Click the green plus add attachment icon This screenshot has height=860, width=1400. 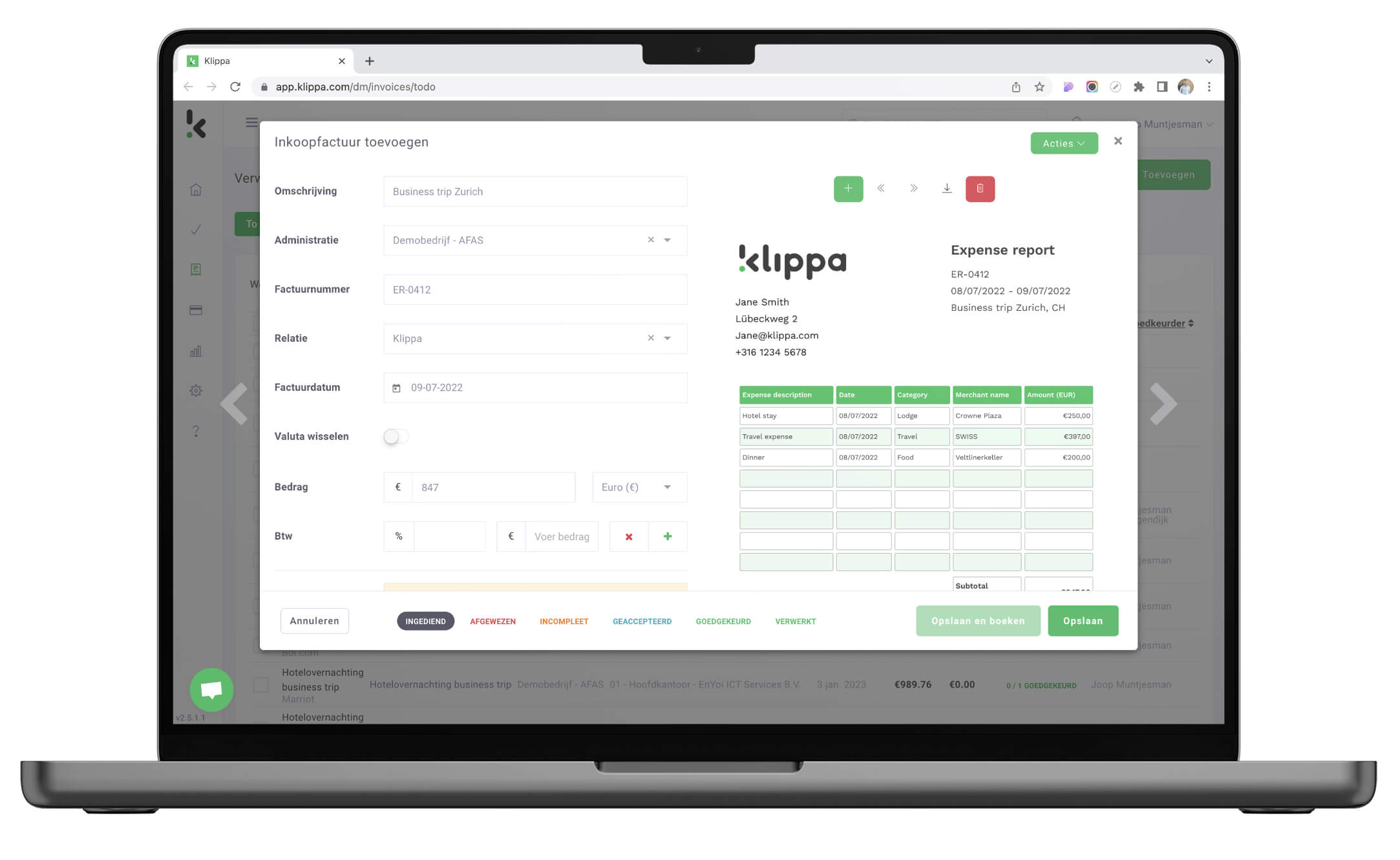(x=848, y=188)
